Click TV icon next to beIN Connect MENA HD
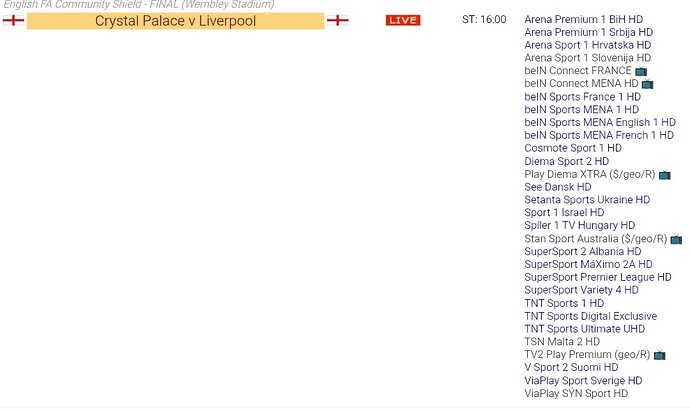Screen dimensions: 690x412 coord(647,84)
